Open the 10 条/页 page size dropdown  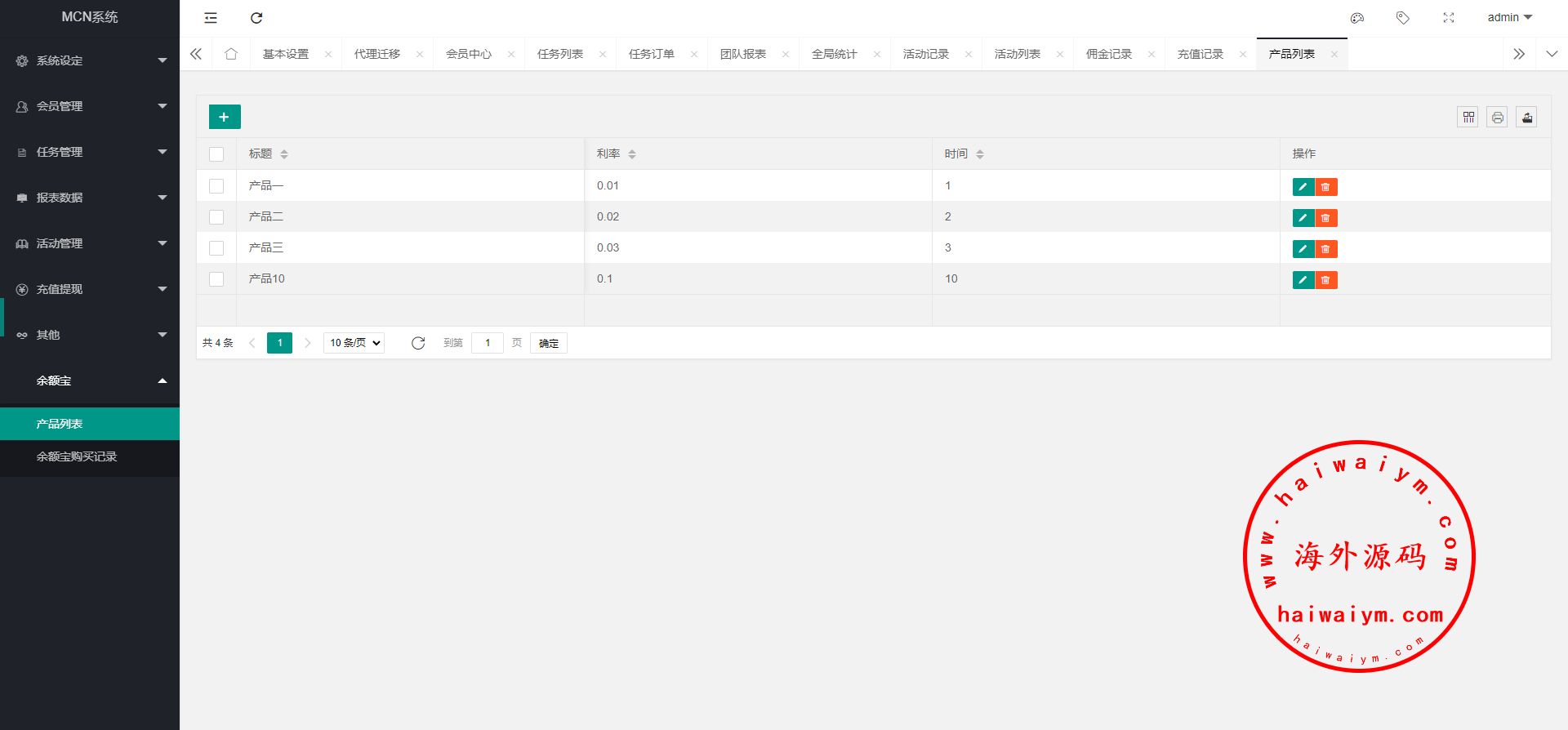pos(354,343)
